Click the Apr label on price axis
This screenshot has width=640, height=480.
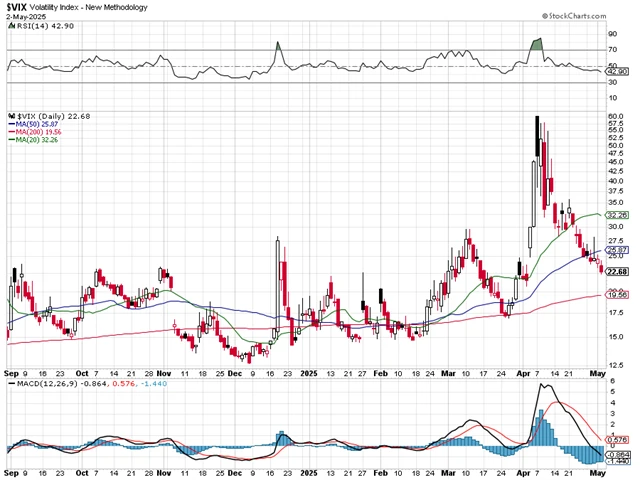[x=523, y=373]
